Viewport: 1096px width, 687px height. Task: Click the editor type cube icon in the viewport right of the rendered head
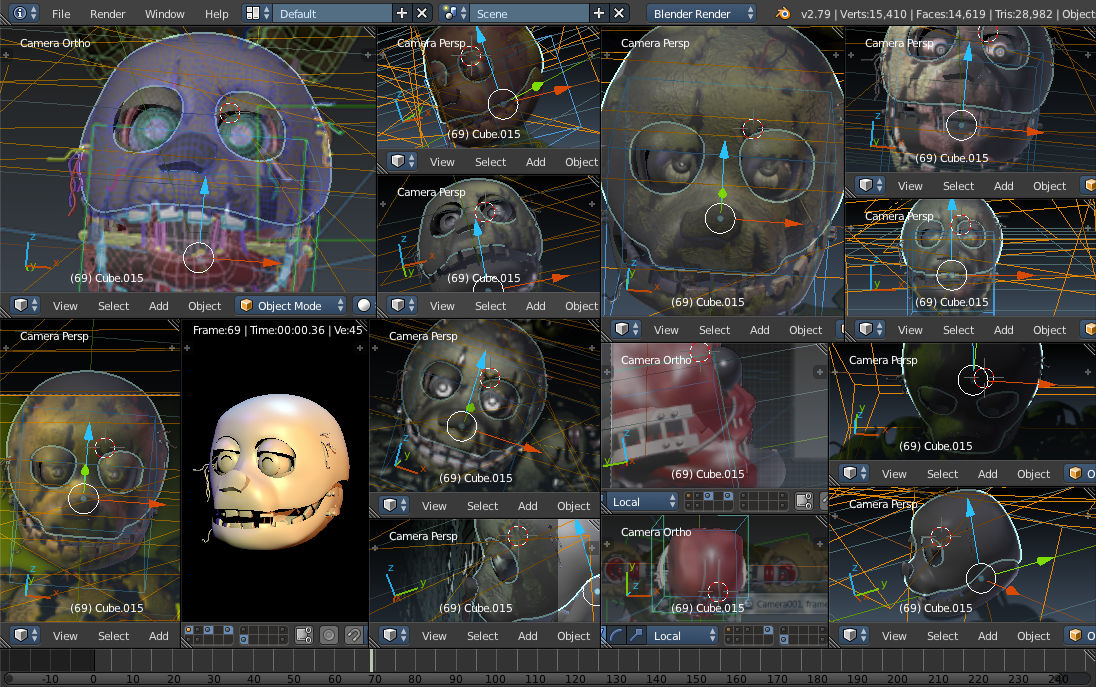click(395, 505)
